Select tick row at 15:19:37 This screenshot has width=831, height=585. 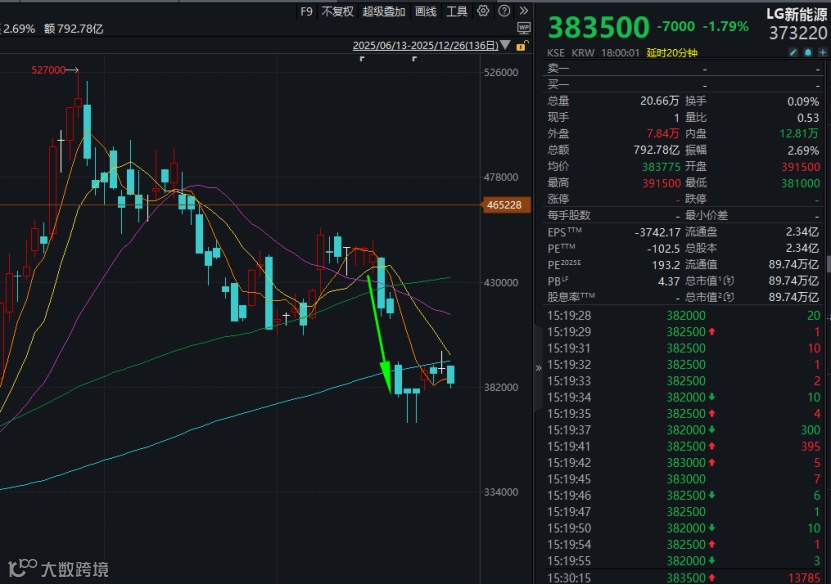pyautogui.click(x=684, y=430)
